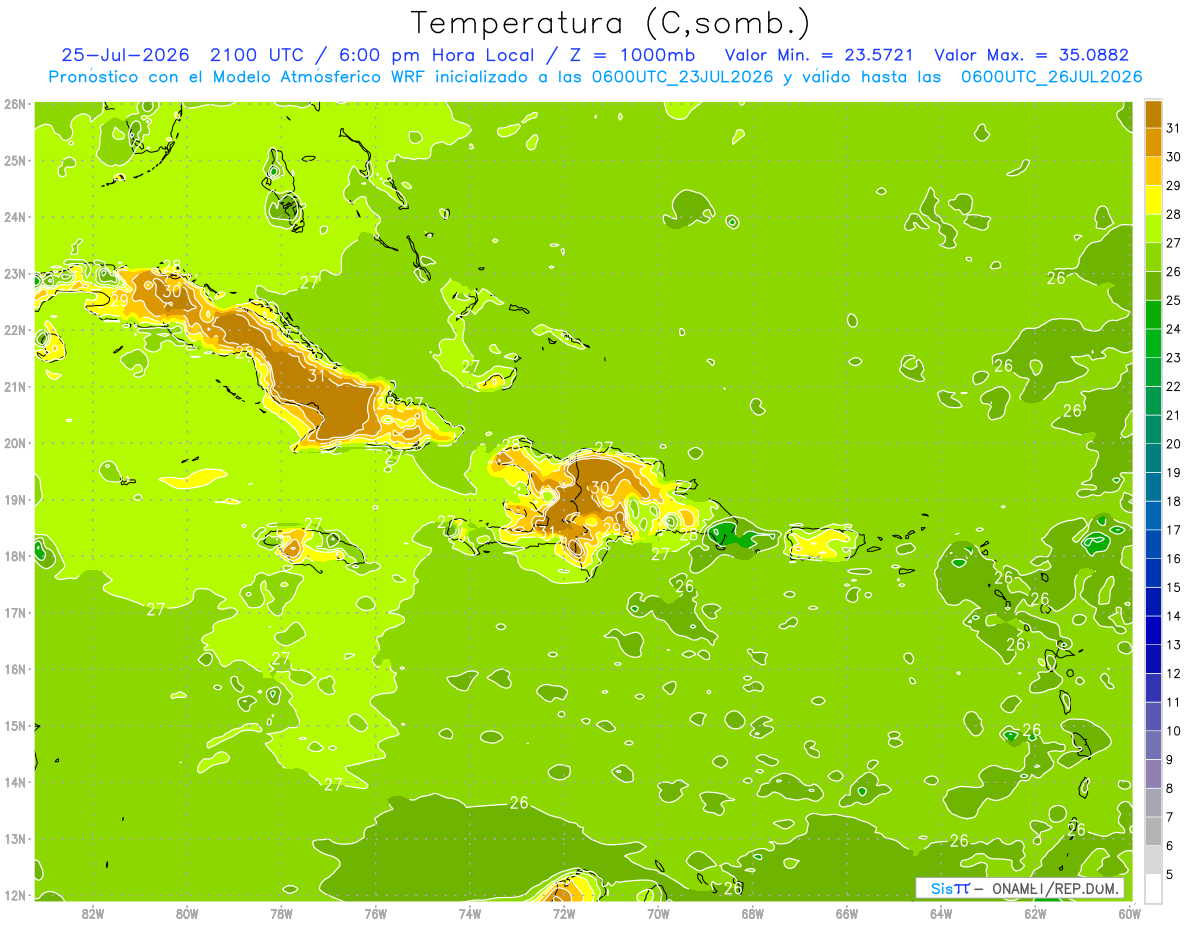Pick the dark brown top colorbar band
1200x927 pixels.
click(1153, 114)
